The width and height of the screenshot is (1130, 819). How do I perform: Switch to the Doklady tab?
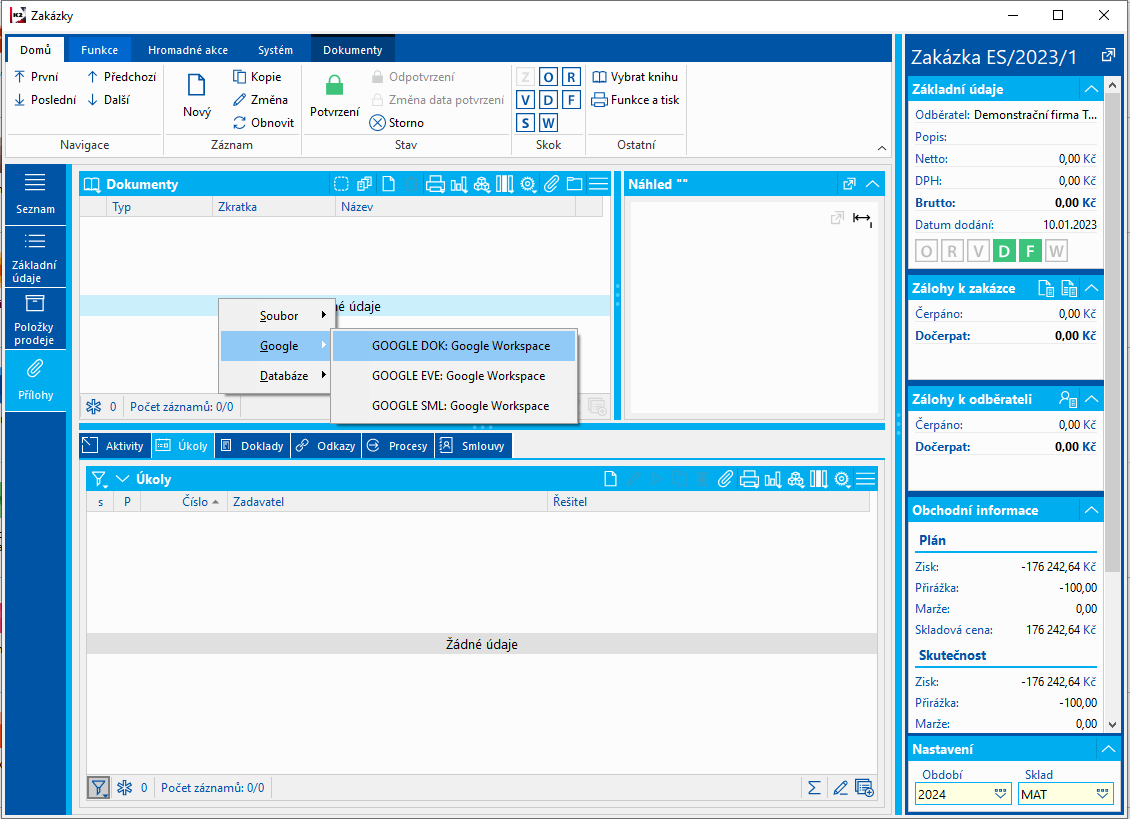tap(254, 446)
